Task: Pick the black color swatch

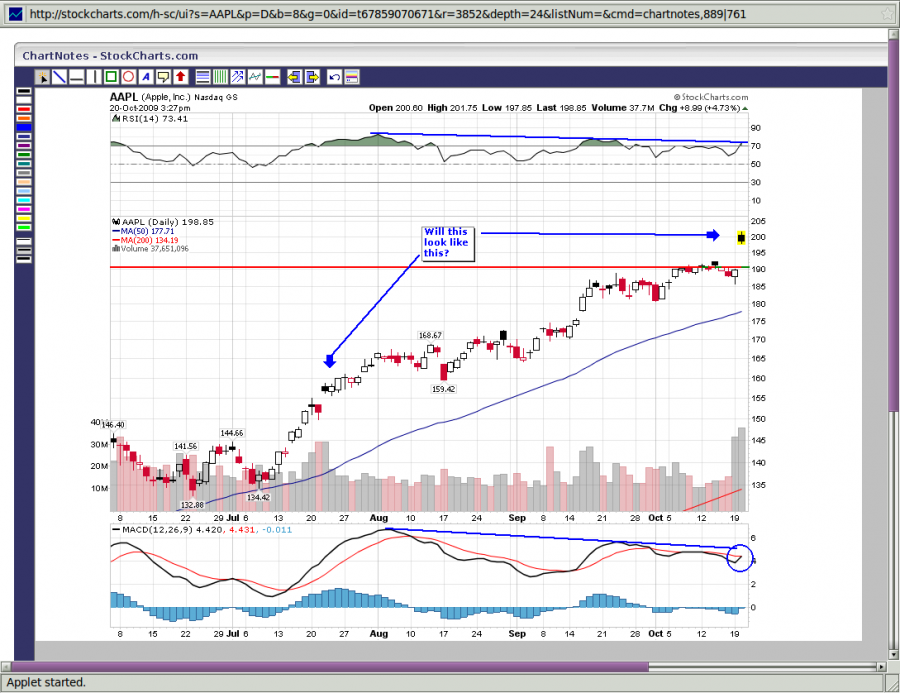Action: [24, 91]
